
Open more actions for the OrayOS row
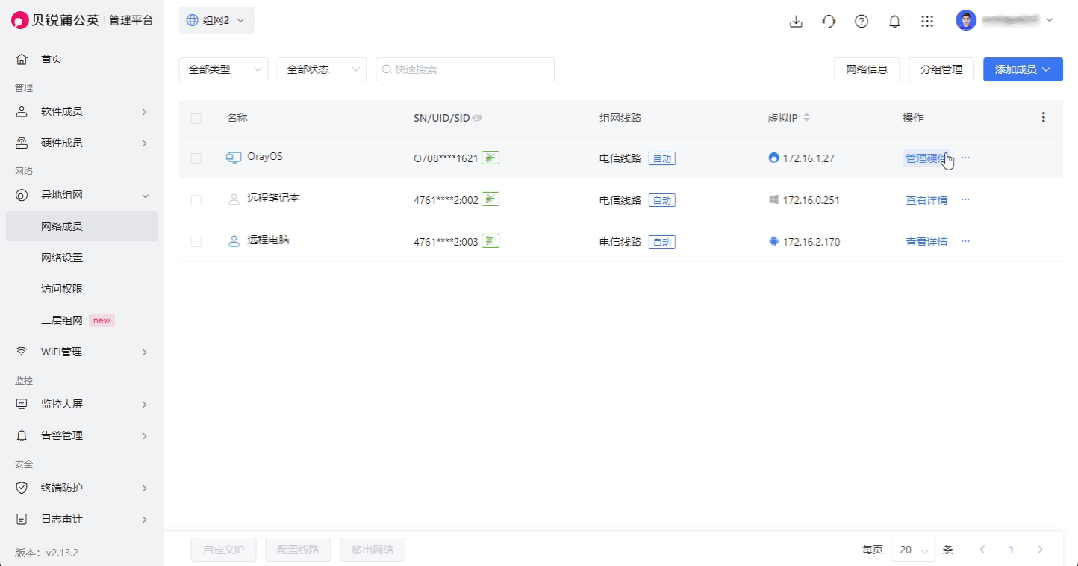(966, 158)
